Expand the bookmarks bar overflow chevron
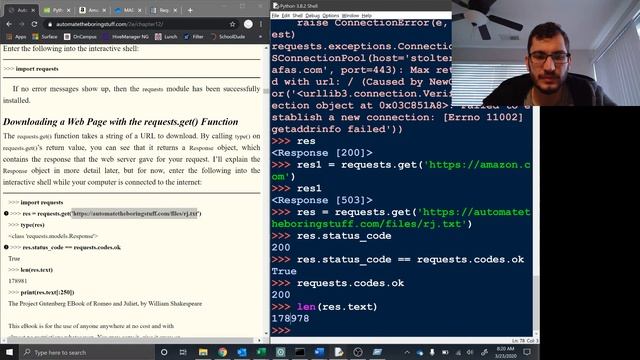This screenshot has width=640, height=360. point(260,37)
